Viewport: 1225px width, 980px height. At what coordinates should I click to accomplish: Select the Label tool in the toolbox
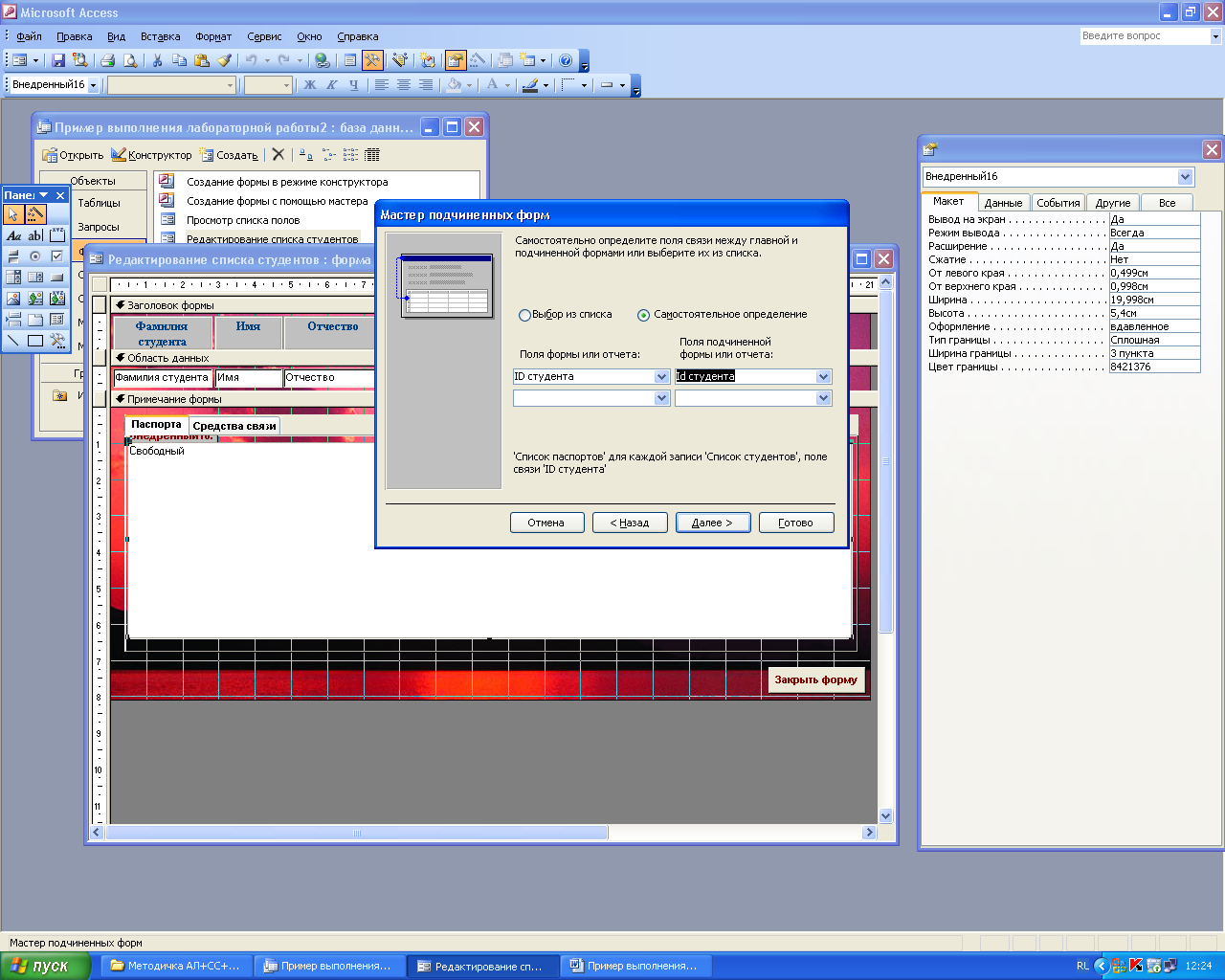pos(13,235)
